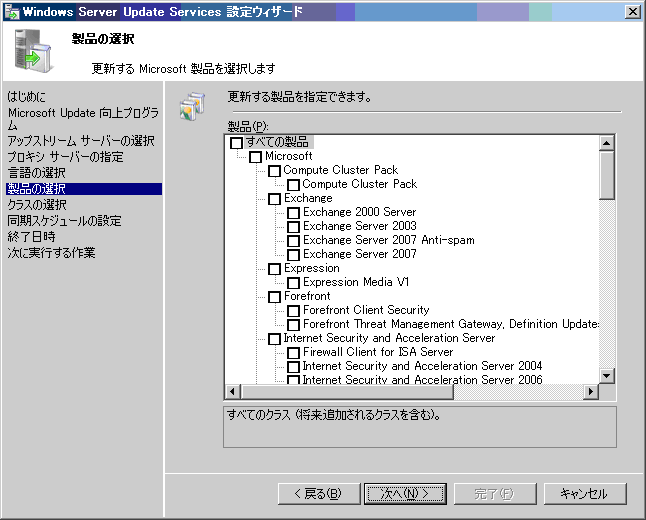Viewport: 646px width, 520px height.
Task: Tick the Forefront Client Security checkbox
Action: click(x=293, y=311)
